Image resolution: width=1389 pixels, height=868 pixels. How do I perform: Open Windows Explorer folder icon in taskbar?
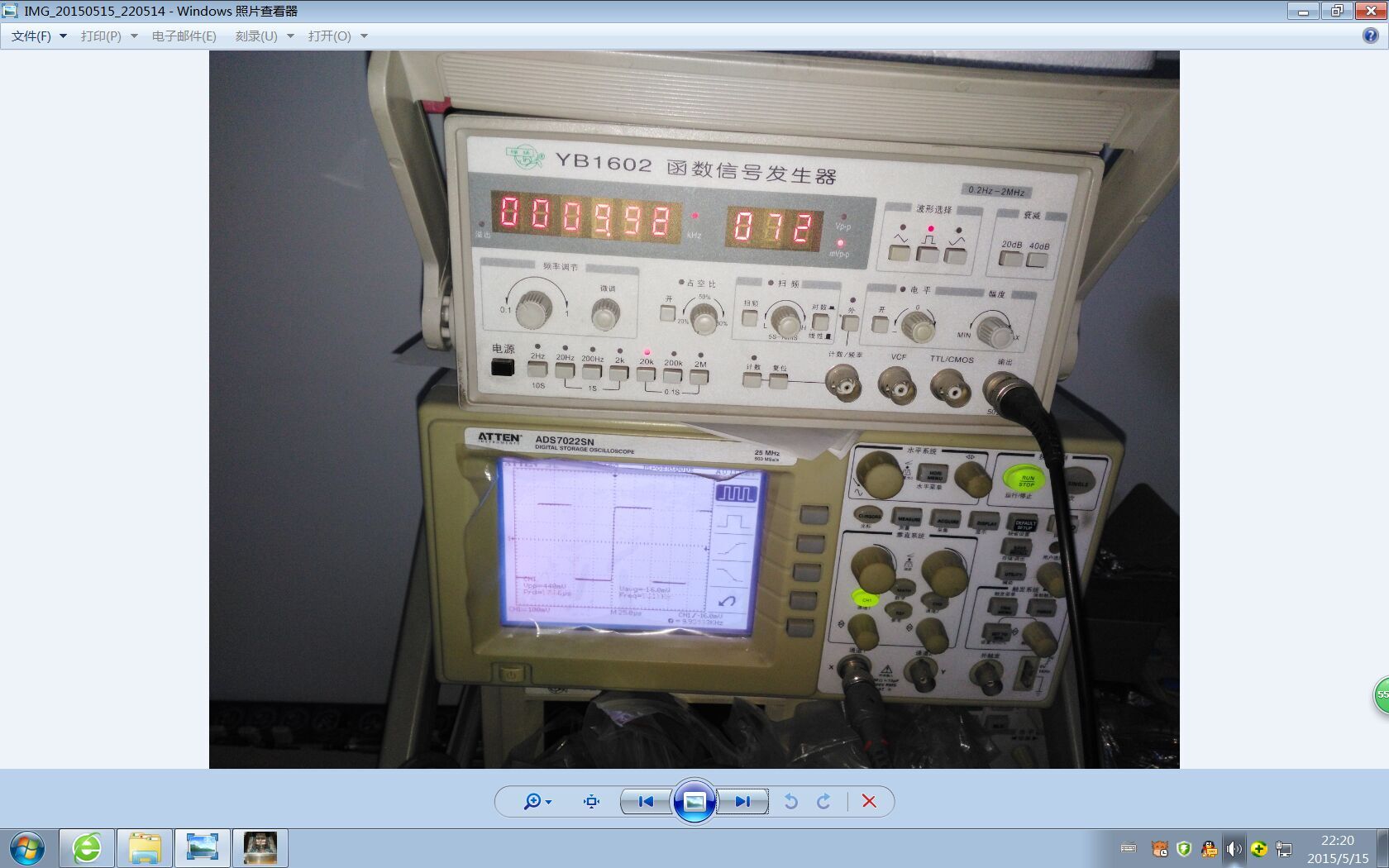click(x=145, y=849)
